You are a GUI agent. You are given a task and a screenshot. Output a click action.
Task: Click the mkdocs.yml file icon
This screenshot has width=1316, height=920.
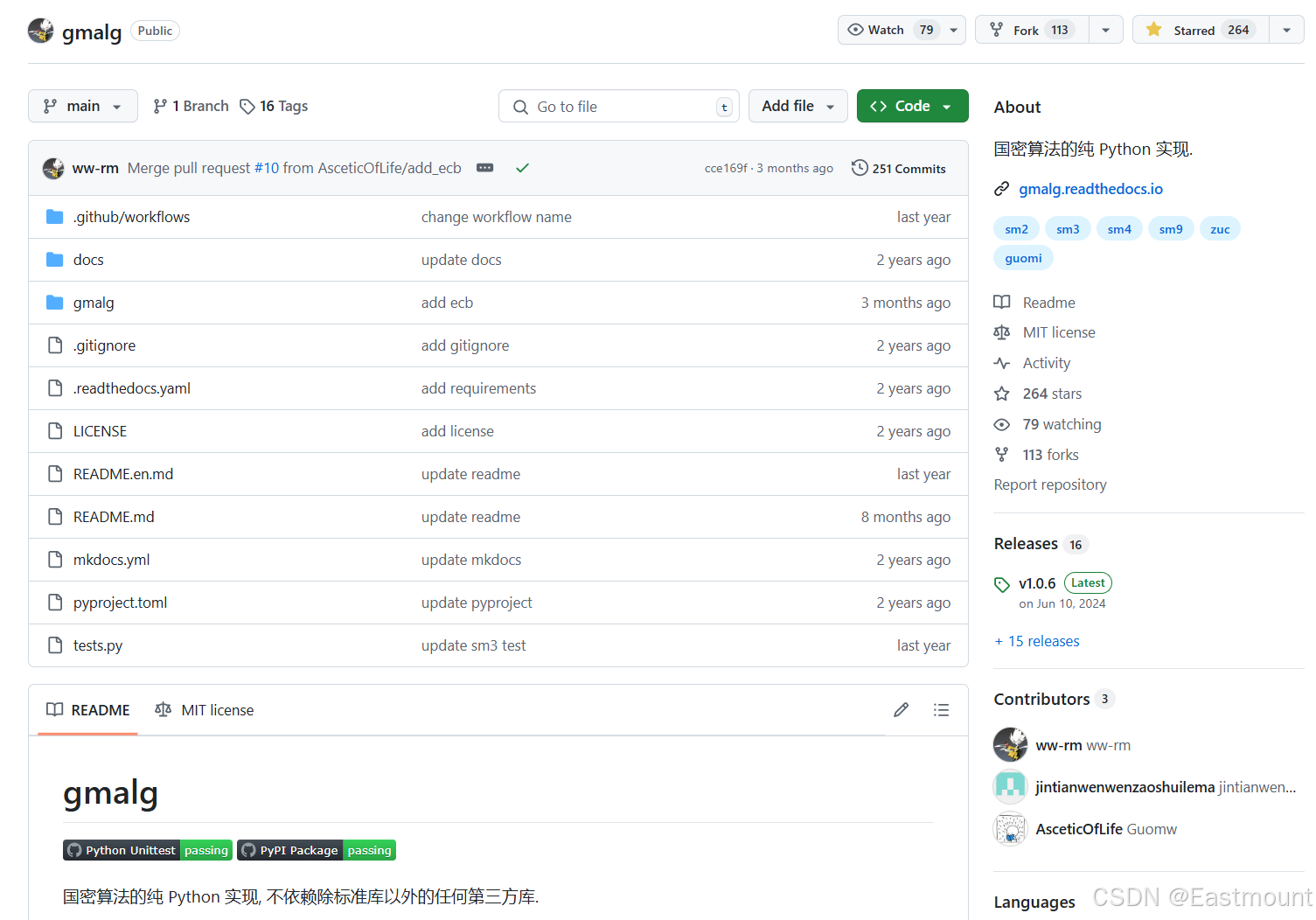(x=55, y=560)
